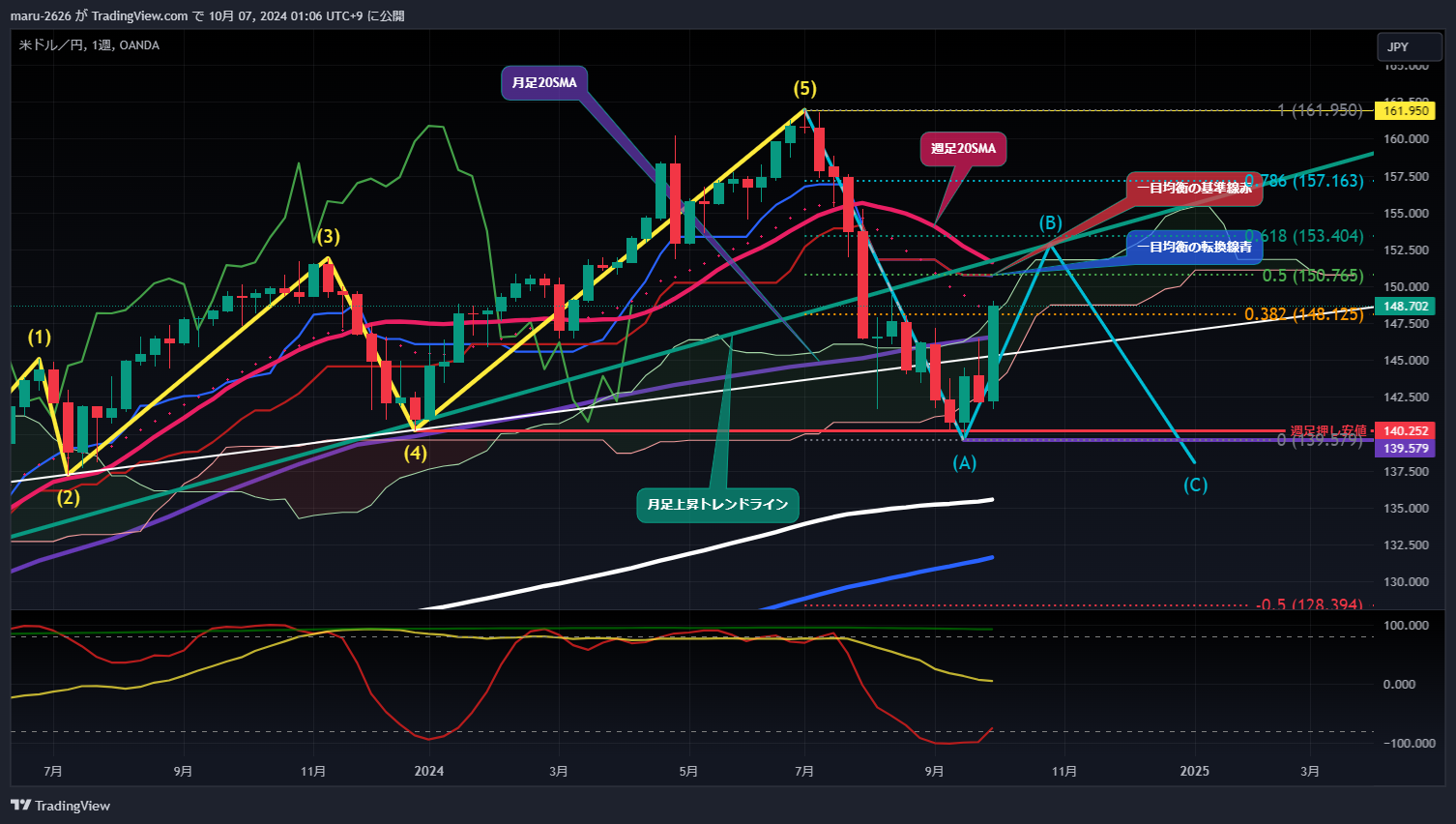The width and height of the screenshot is (1456, 824).
Task: Select the yellow wave label (2)
Action: coord(68,499)
